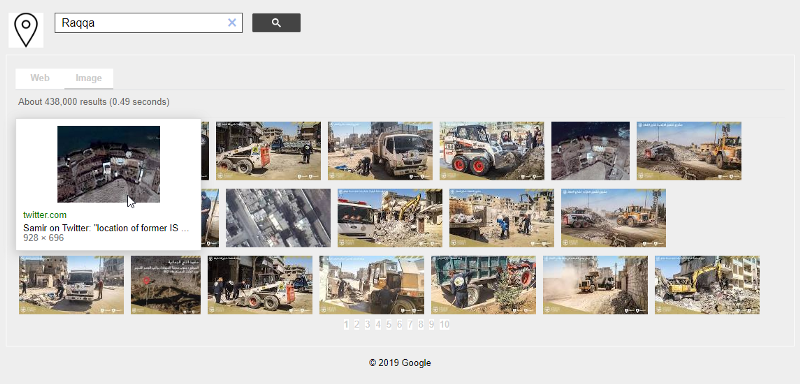
Task: Open the white dump truck thumbnail in top row
Action: (x=380, y=151)
